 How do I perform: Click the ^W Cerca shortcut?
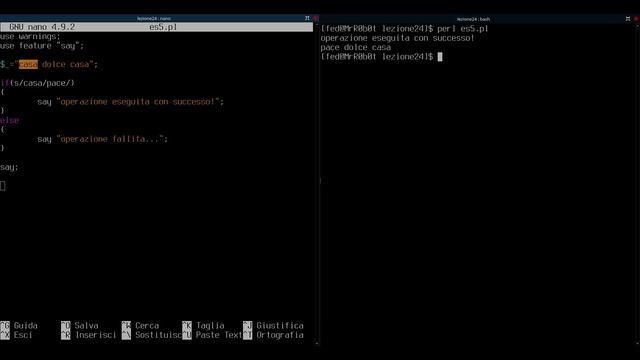[140, 325]
